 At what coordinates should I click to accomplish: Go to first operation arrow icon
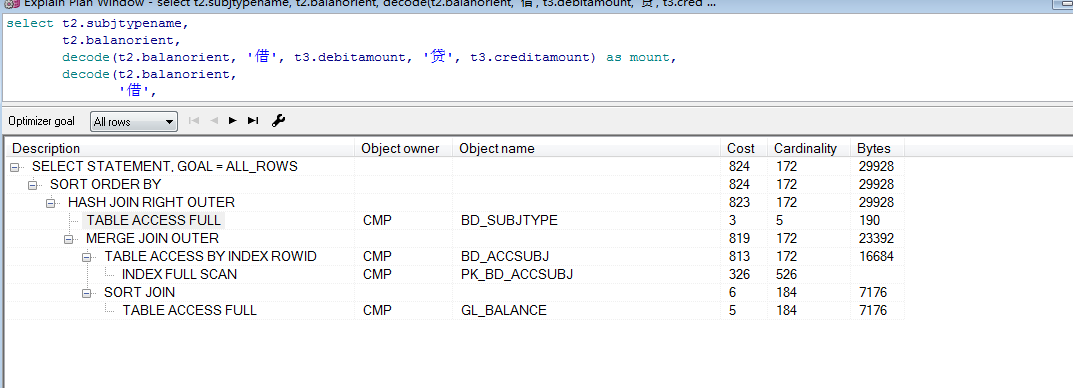(x=194, y=120)
